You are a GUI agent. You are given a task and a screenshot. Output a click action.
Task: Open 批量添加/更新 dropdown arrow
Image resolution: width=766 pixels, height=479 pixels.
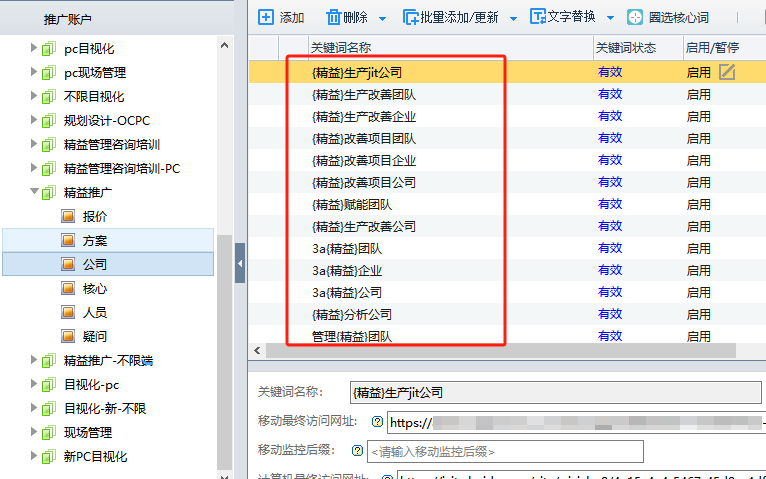(x=513, y=19)
